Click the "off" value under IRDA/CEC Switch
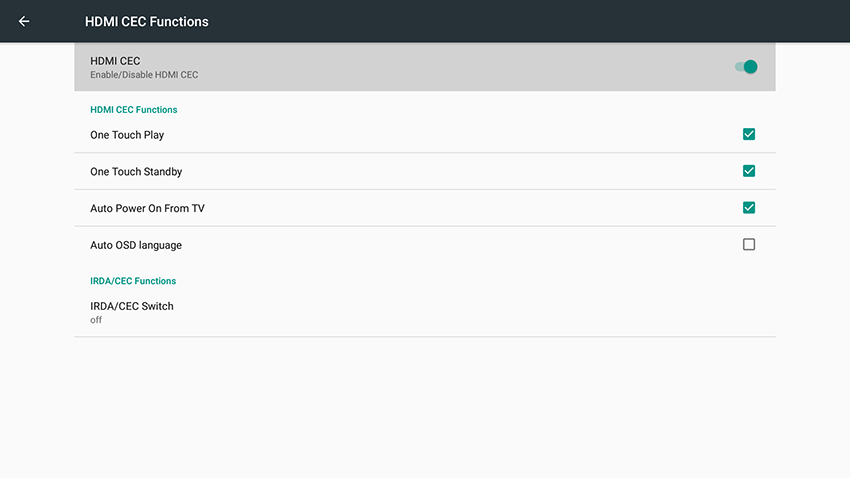This screenshot has height=478, width=850. (x=96, y=320)
